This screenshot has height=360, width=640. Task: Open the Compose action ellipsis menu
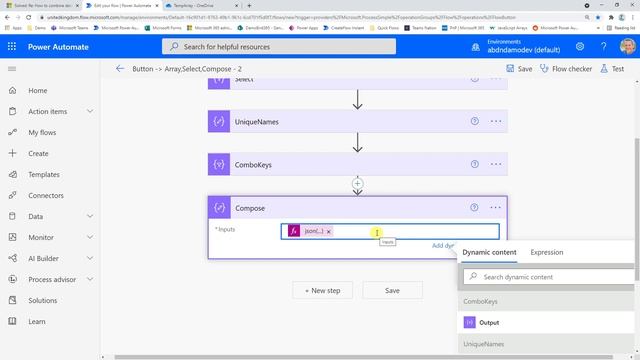[x=495, y=207]
